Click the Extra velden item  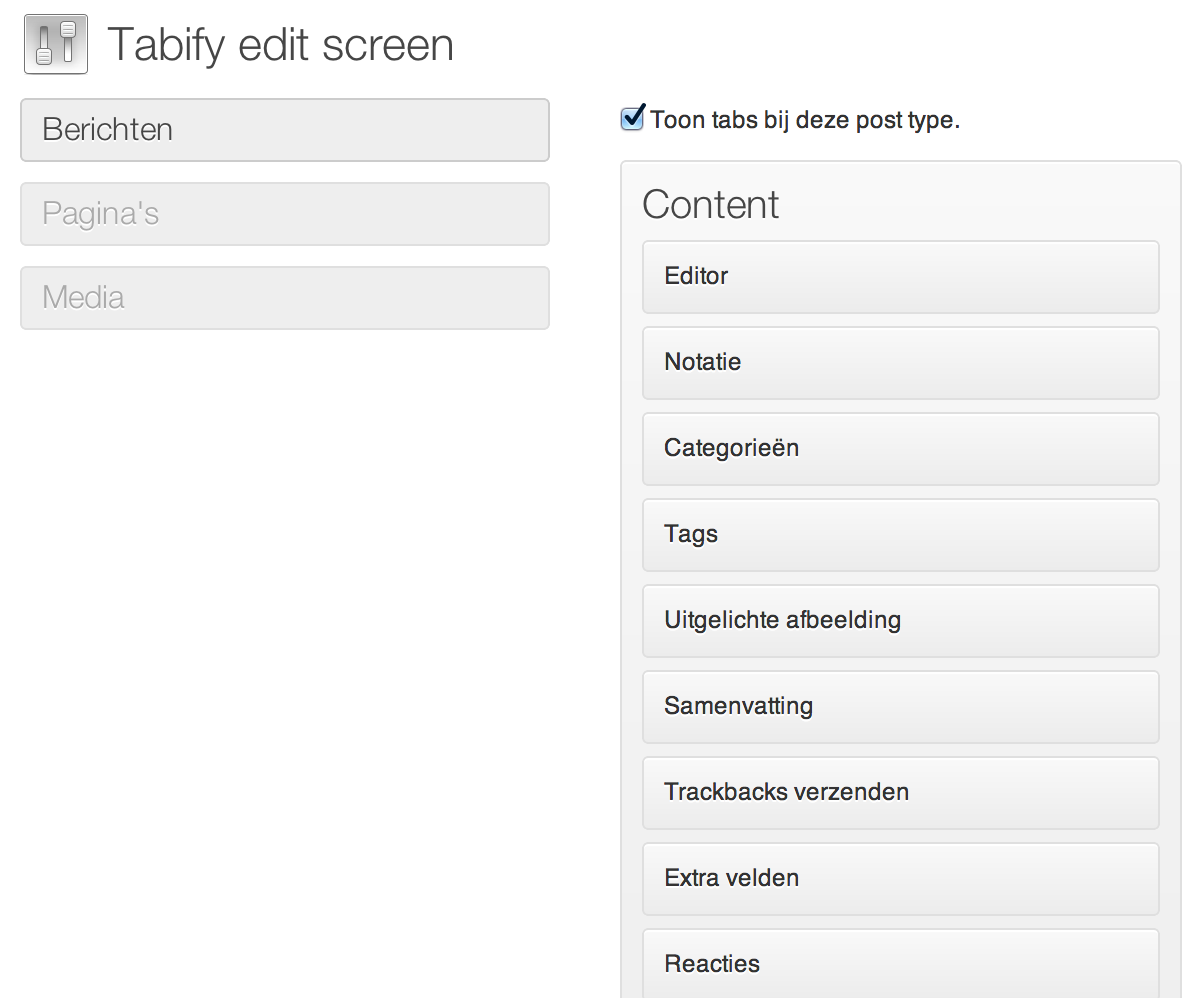pos(900,879)
